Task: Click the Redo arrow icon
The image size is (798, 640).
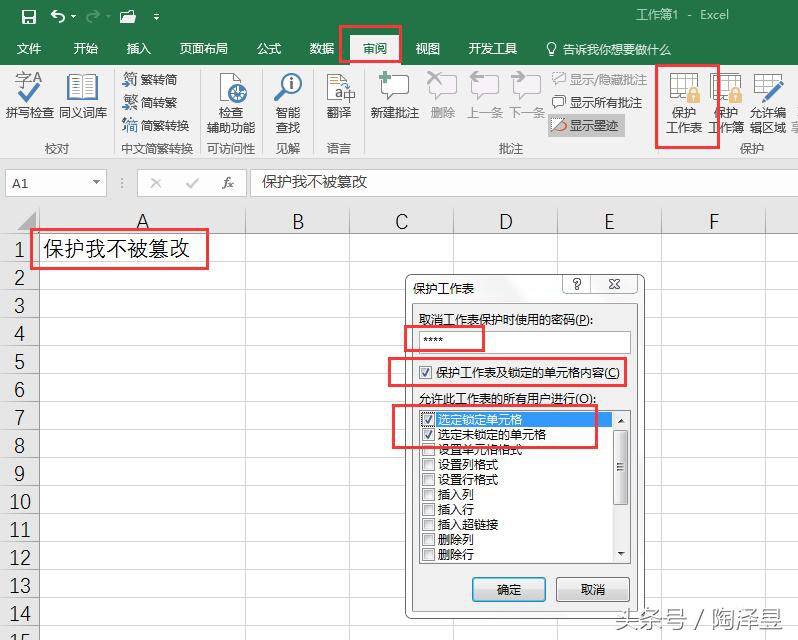Action: coord(93,17)
